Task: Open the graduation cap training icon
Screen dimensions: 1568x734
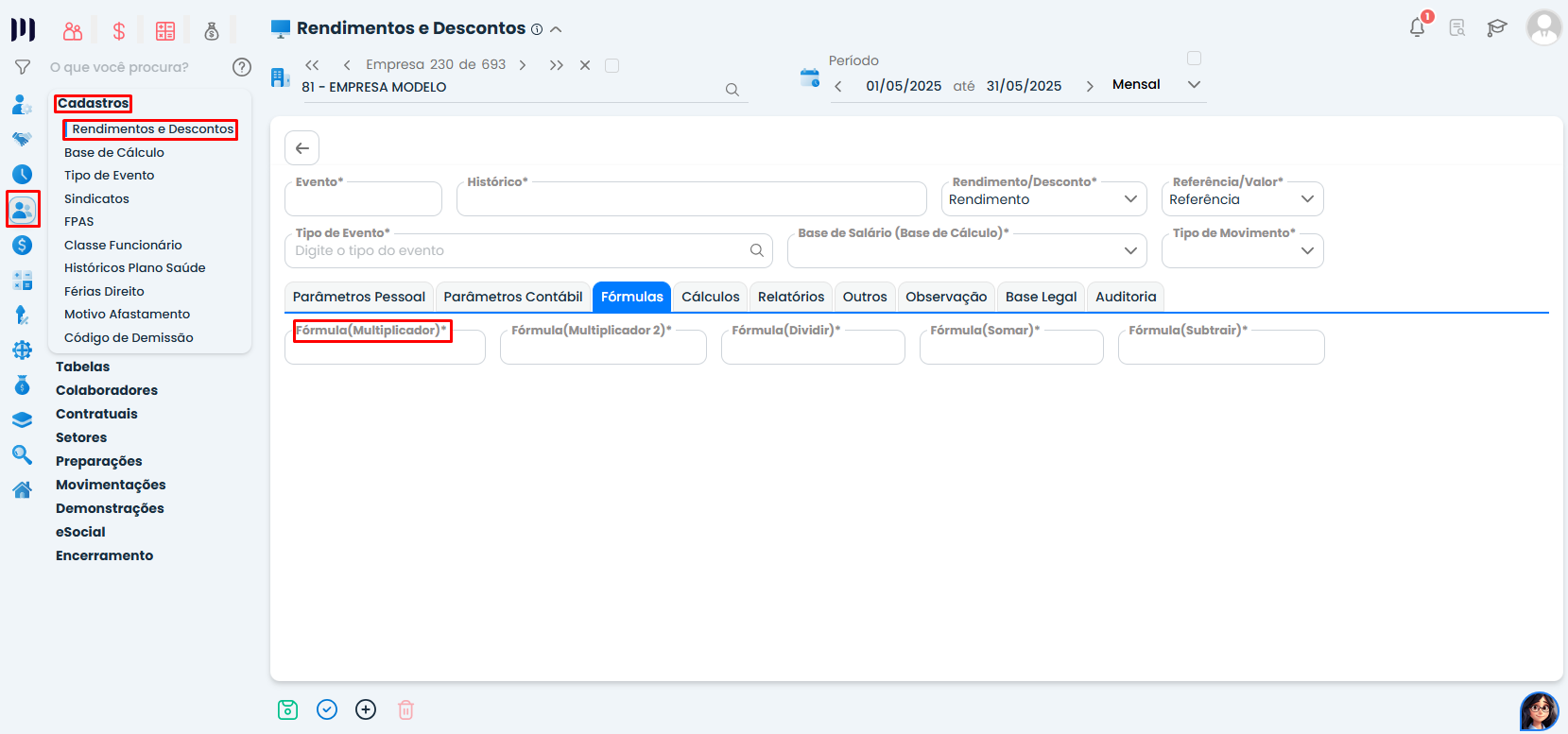Action: [1496, 27]
